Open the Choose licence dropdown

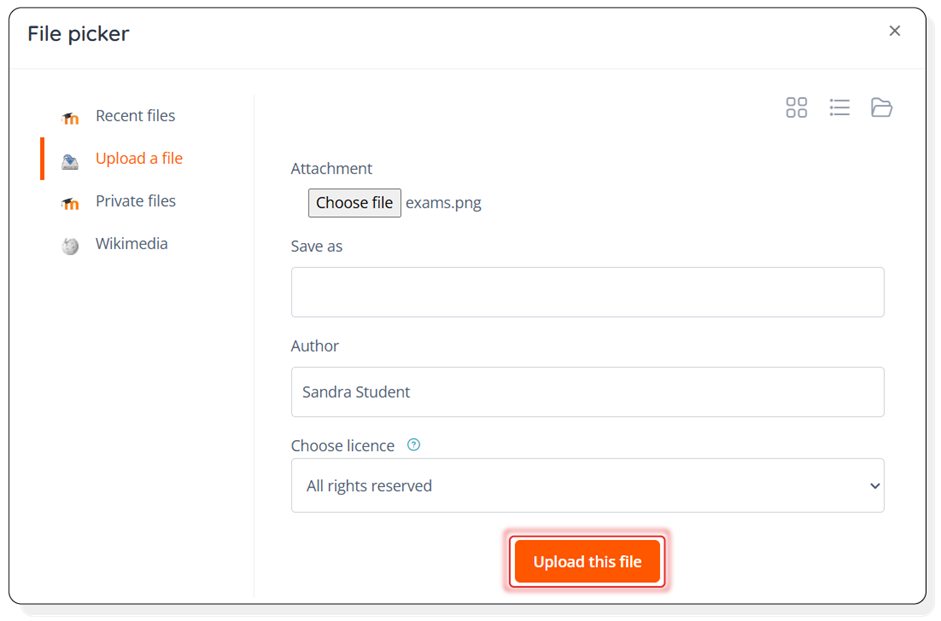(x=587, y=485)
